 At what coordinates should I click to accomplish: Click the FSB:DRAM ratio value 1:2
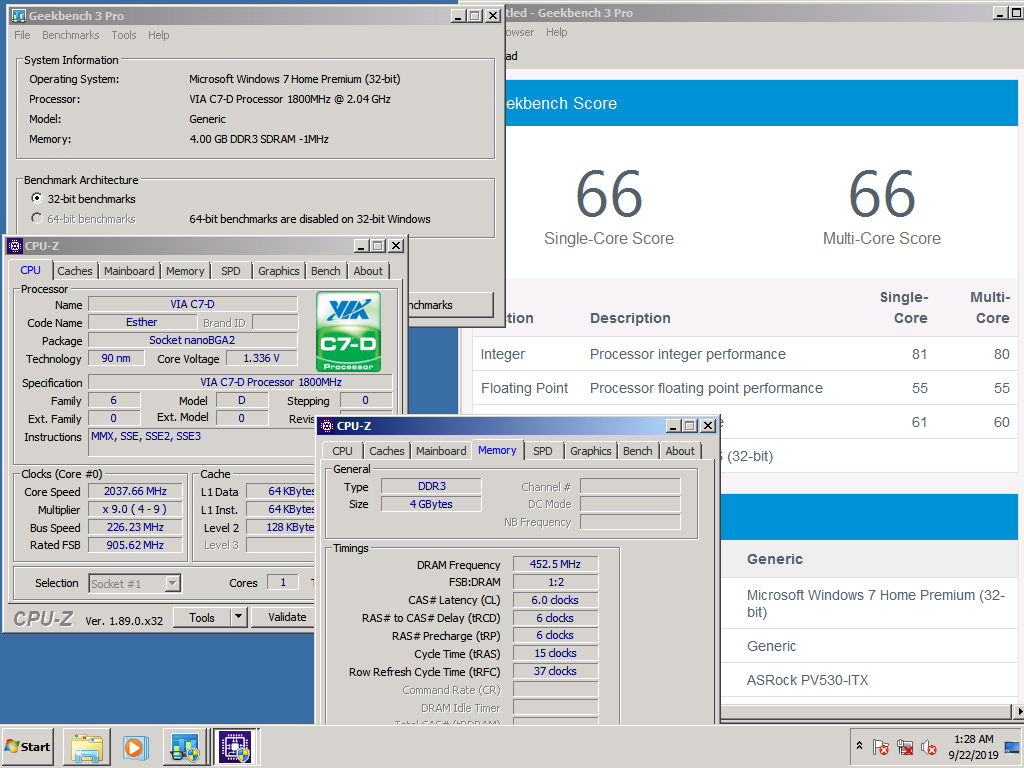click(555, 582)
